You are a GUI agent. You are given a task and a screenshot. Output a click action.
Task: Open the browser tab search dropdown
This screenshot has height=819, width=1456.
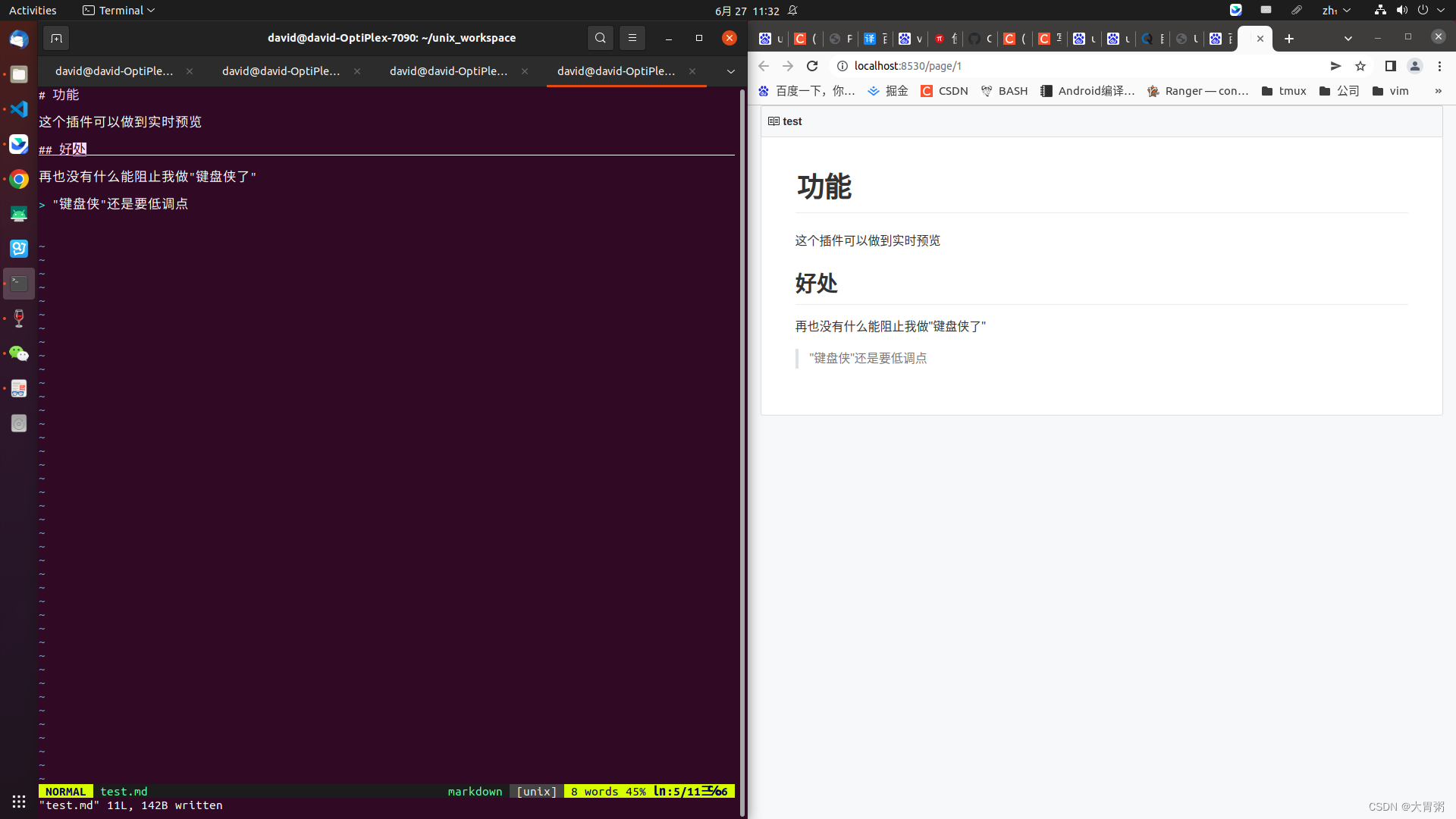tap(1348, 38)
